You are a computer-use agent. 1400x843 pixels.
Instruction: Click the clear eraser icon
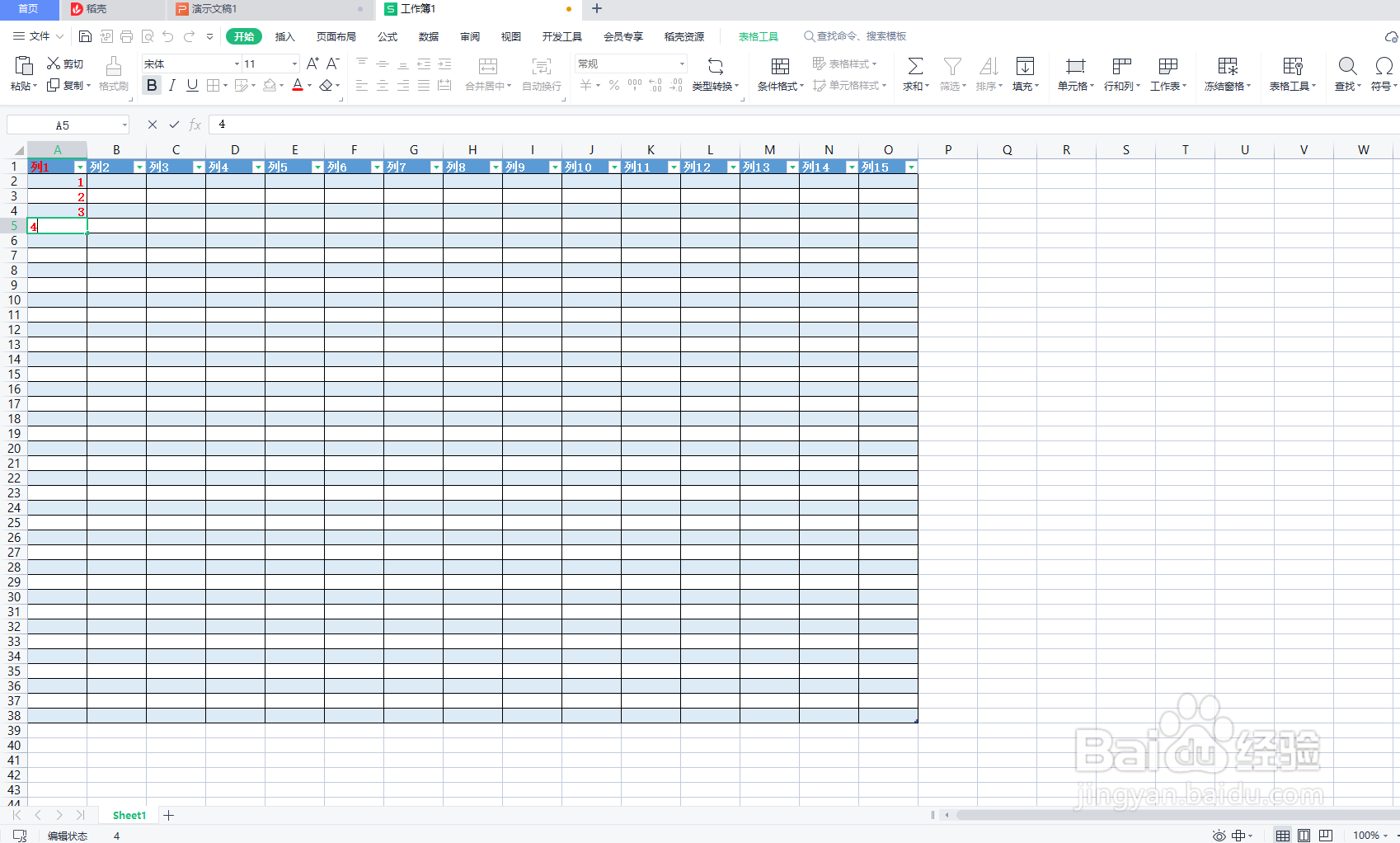(x=327, y=85)
